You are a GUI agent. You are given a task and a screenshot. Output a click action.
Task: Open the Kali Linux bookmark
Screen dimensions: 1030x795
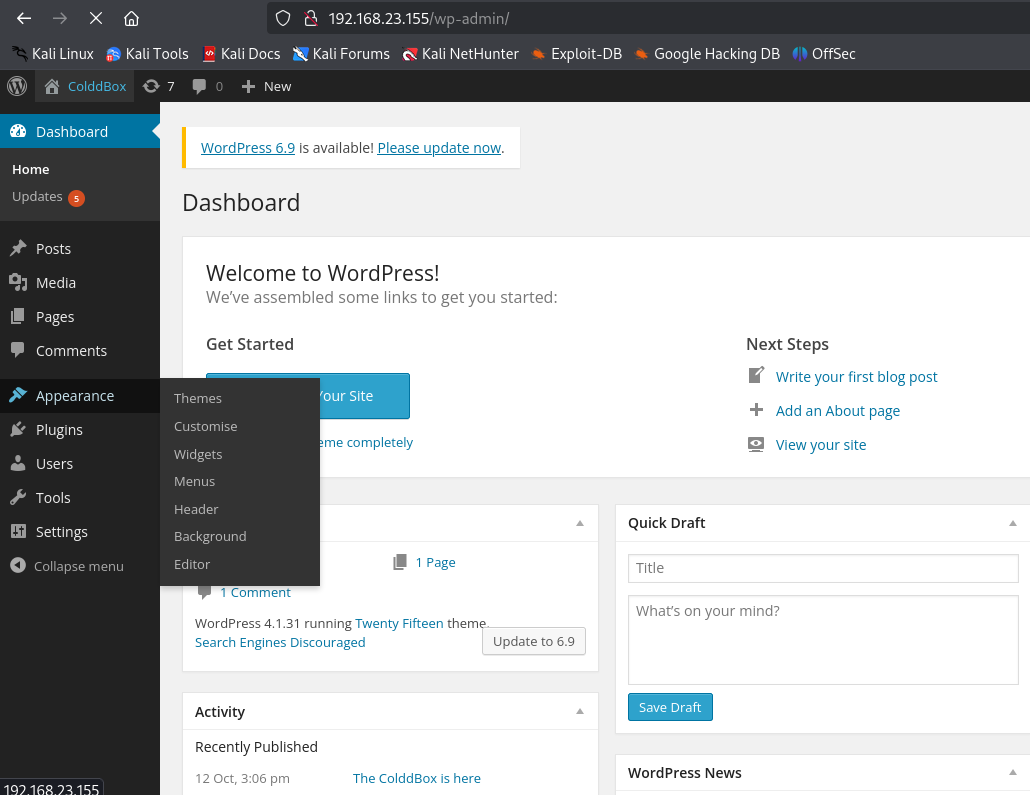pos(53,54)
